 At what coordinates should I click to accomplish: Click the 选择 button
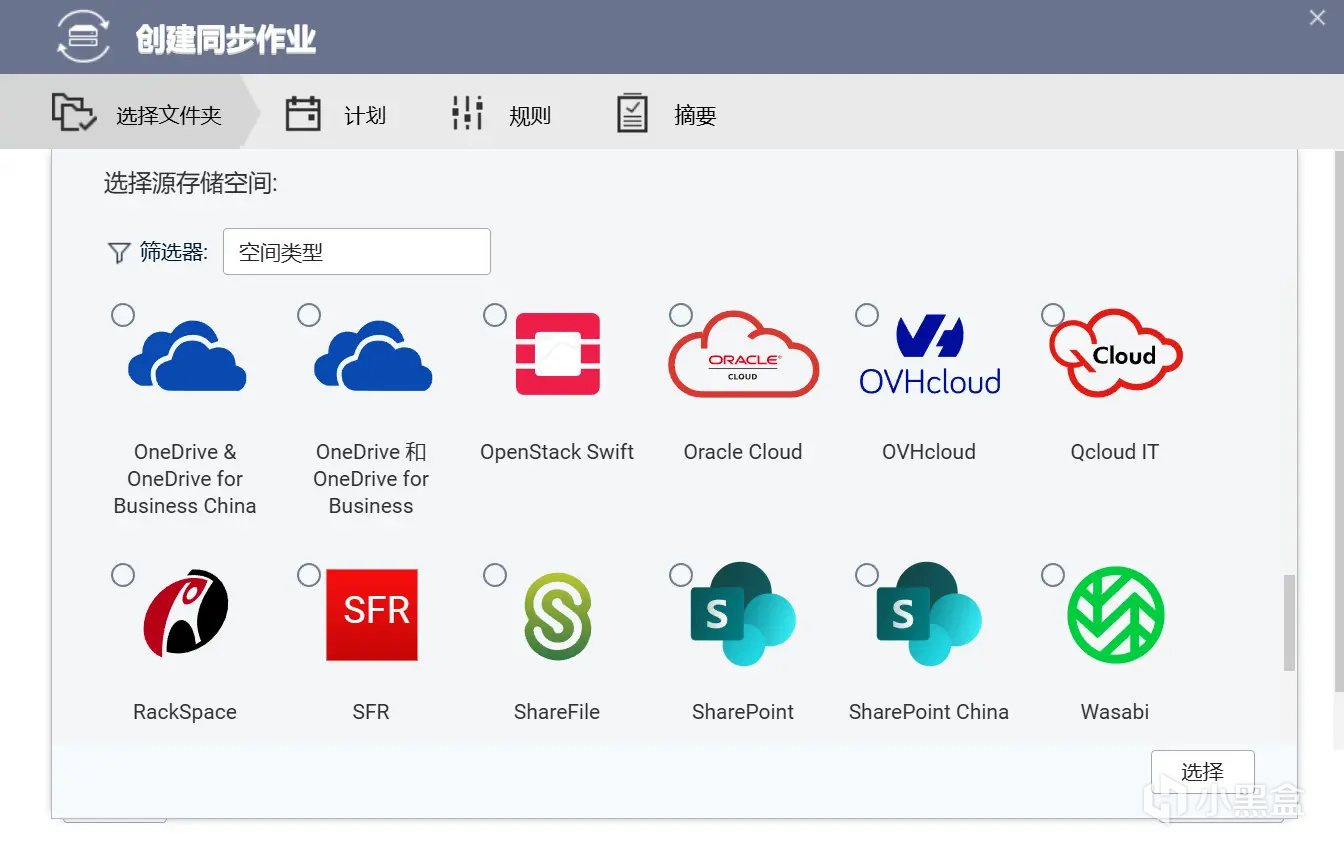(x=1202, y=771)
